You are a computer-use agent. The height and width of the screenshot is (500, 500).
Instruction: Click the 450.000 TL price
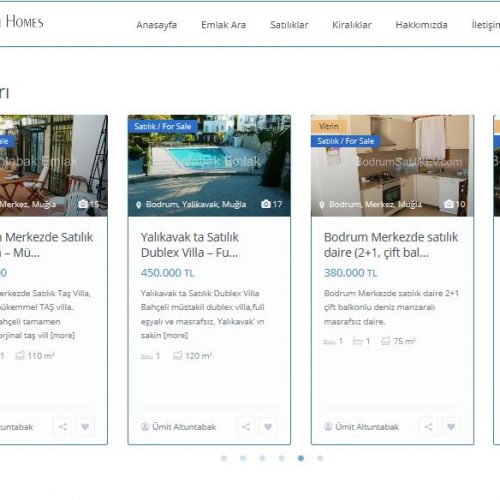point(167,273)
